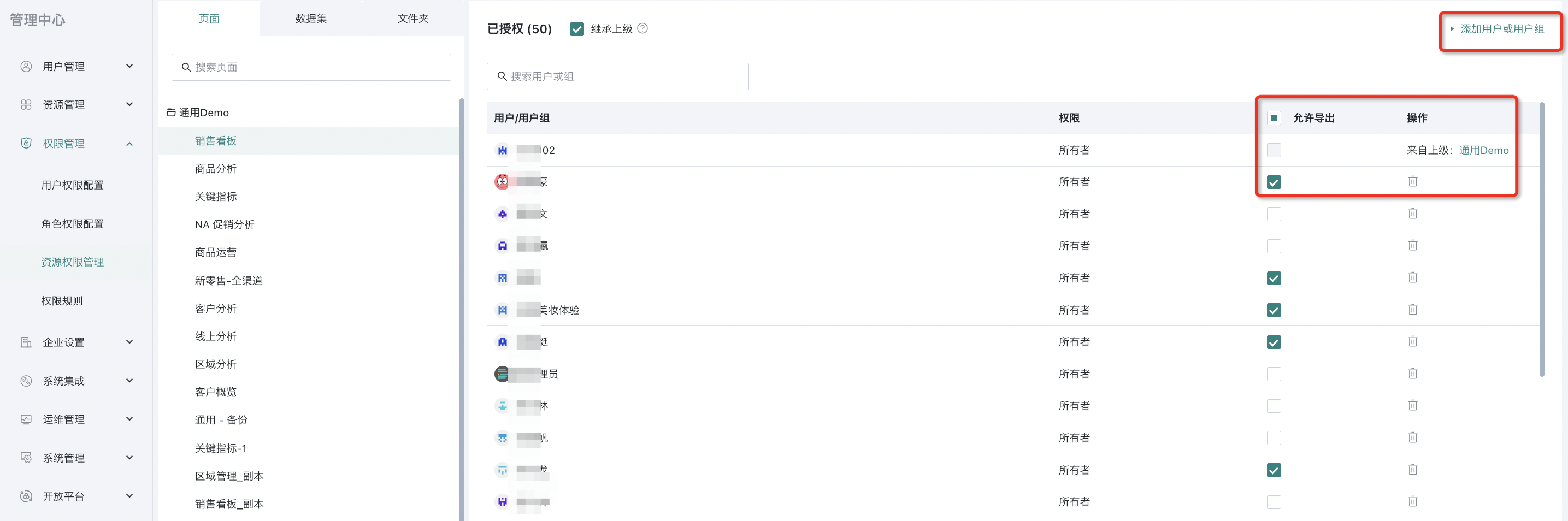Click the 用户管理 sidebar icon
Image resolution: width=1568 pixels, height=521 pixels.
(x=26, y=66)
